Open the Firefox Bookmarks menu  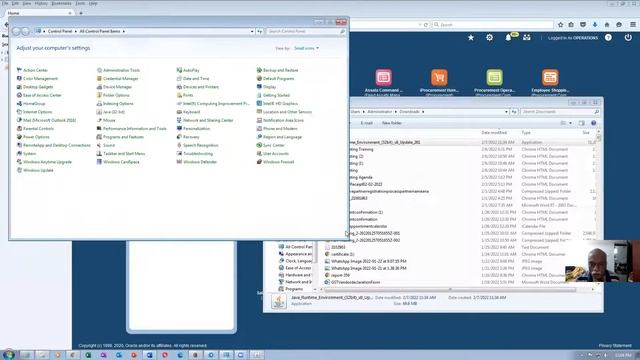(x=61, y=3)
